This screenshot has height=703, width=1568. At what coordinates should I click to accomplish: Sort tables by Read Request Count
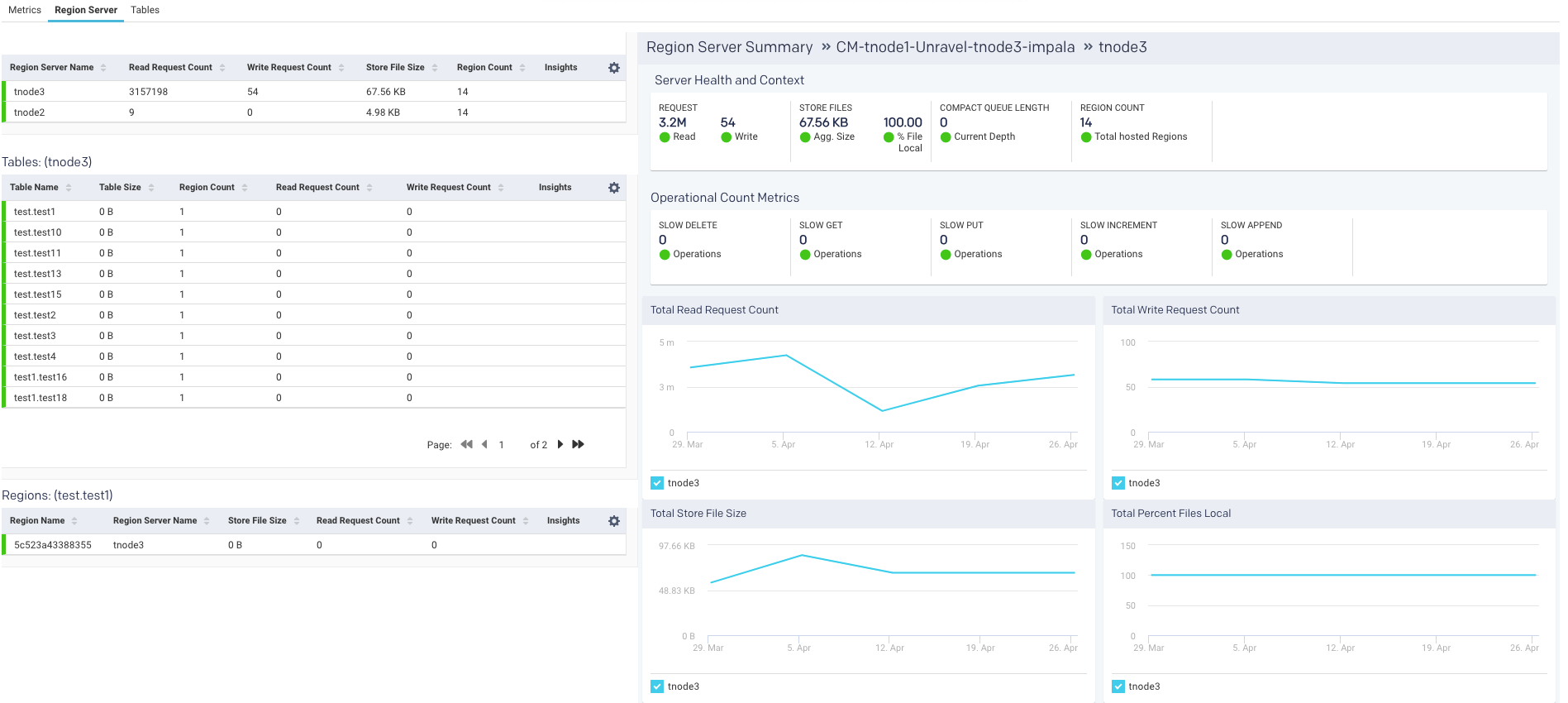(x=369, y=188)
